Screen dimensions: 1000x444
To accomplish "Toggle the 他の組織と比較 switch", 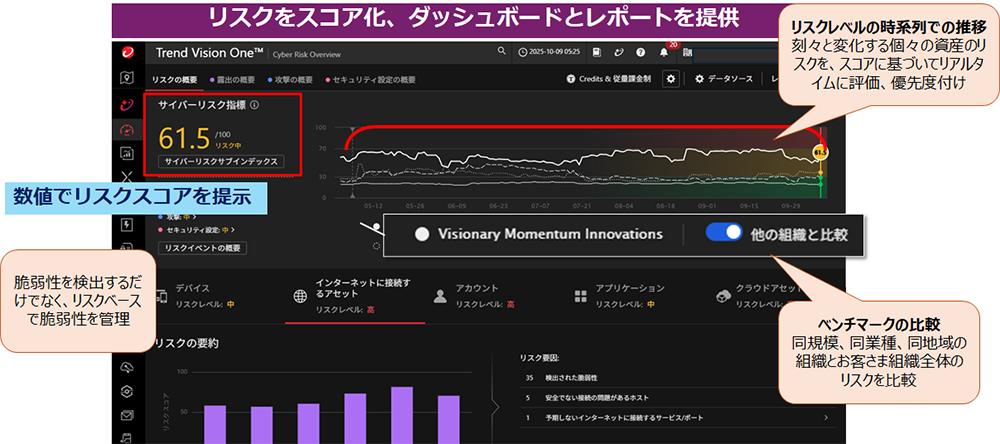I will click(x=724, y=232).
